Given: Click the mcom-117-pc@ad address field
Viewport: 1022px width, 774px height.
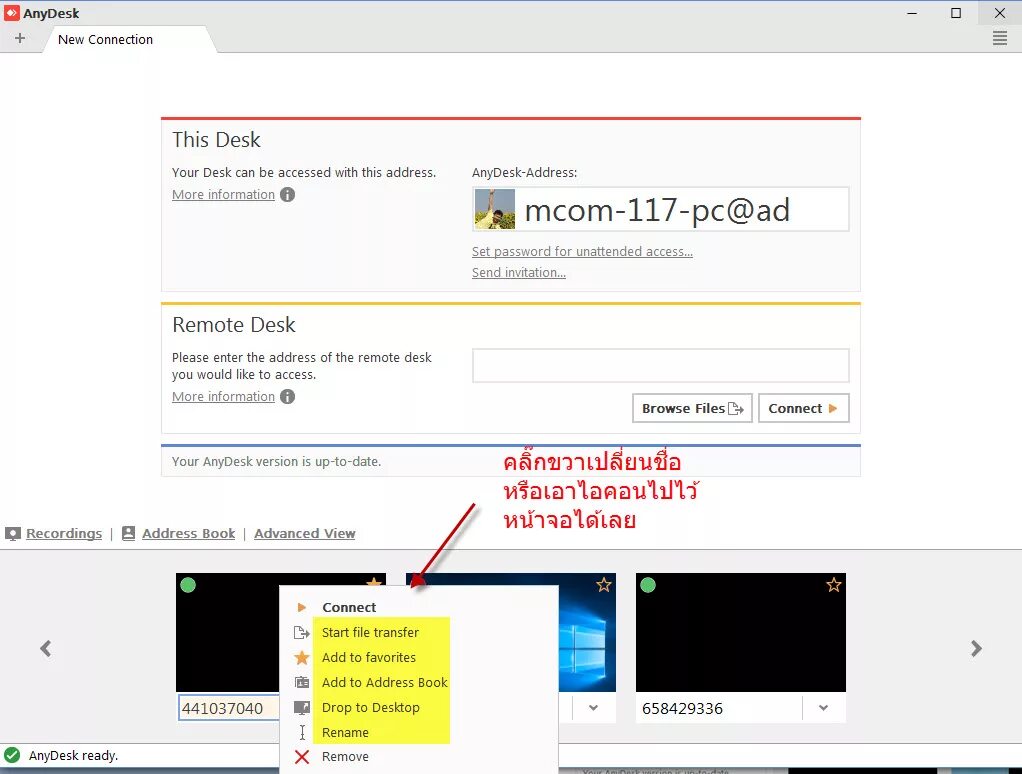Looking at the screenshot, I should (x=660, y=209).
